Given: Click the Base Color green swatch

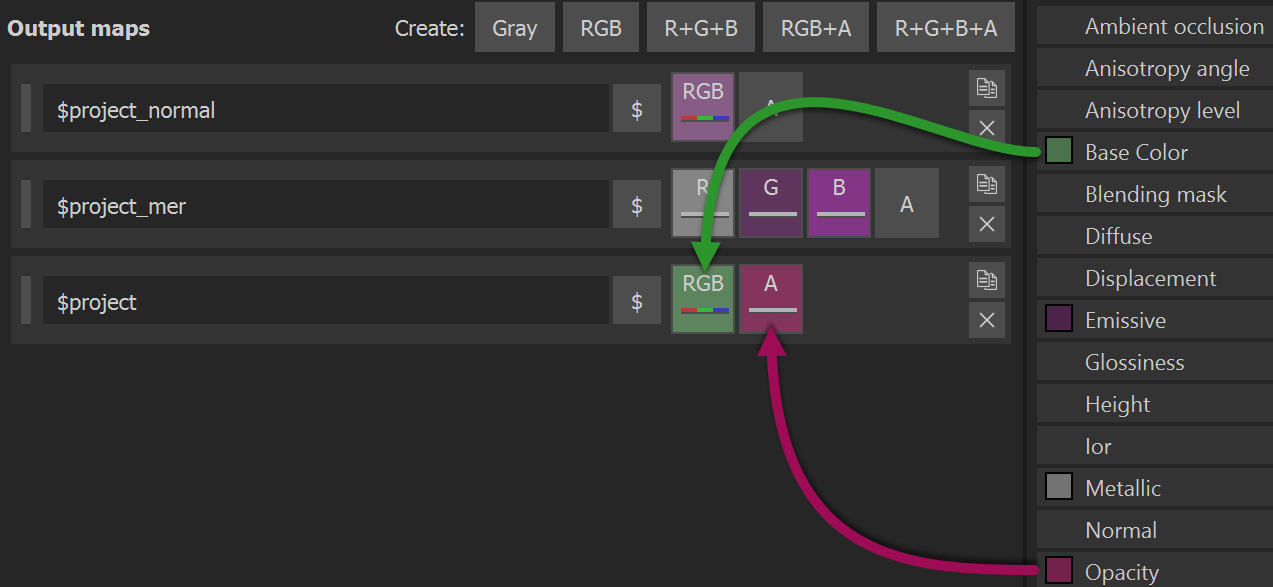Looking at the screenshot, I should click(x=1059, y=152).
